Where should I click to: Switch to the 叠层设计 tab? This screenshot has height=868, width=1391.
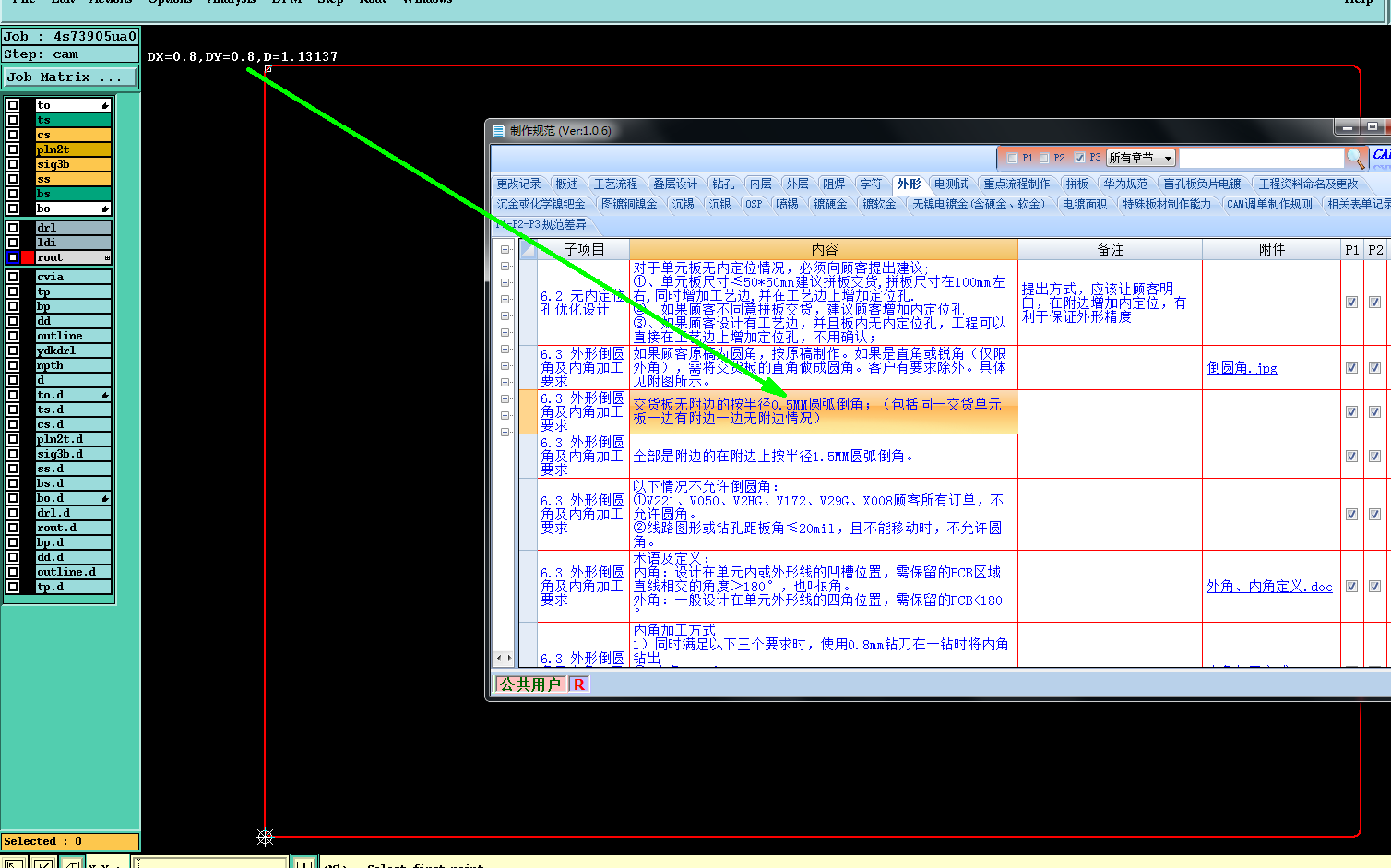[675, 184]
